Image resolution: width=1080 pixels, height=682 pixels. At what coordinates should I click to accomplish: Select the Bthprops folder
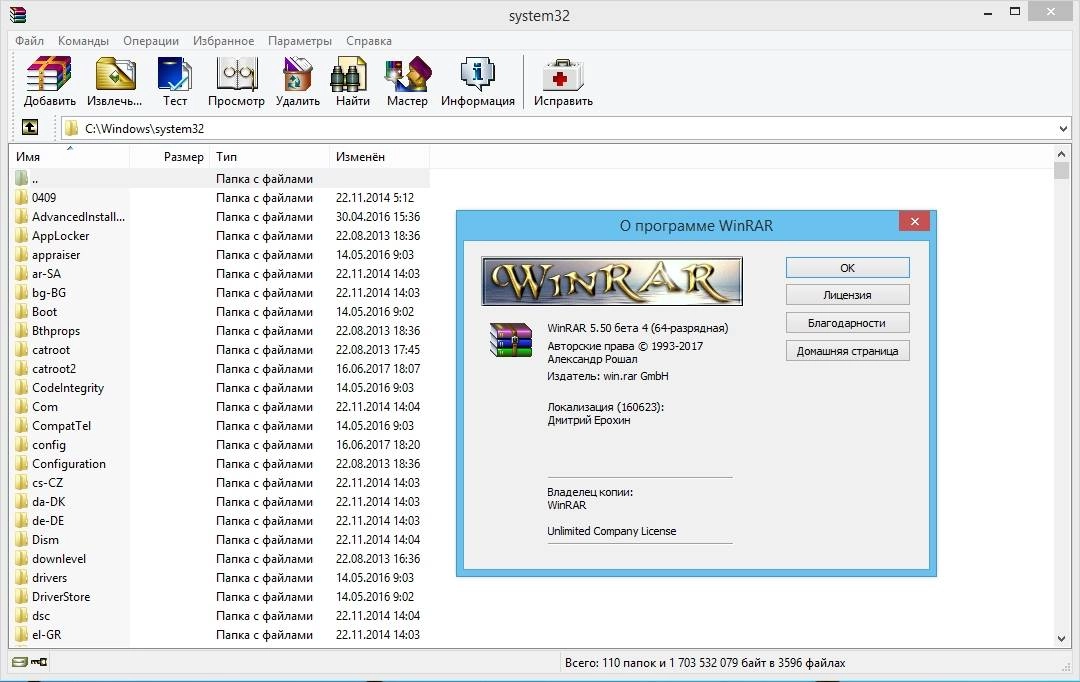click(56, 331)
